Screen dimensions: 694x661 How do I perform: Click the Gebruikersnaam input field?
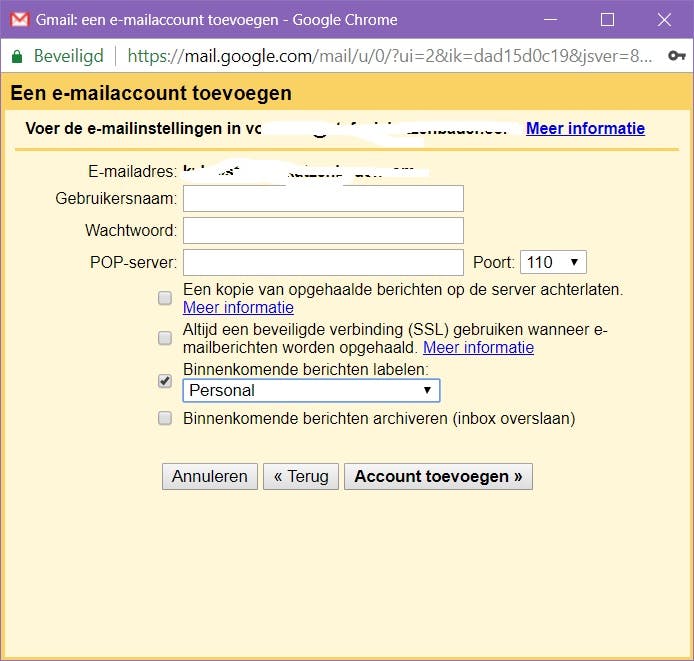pyautogui.click(x=323, y=198)
